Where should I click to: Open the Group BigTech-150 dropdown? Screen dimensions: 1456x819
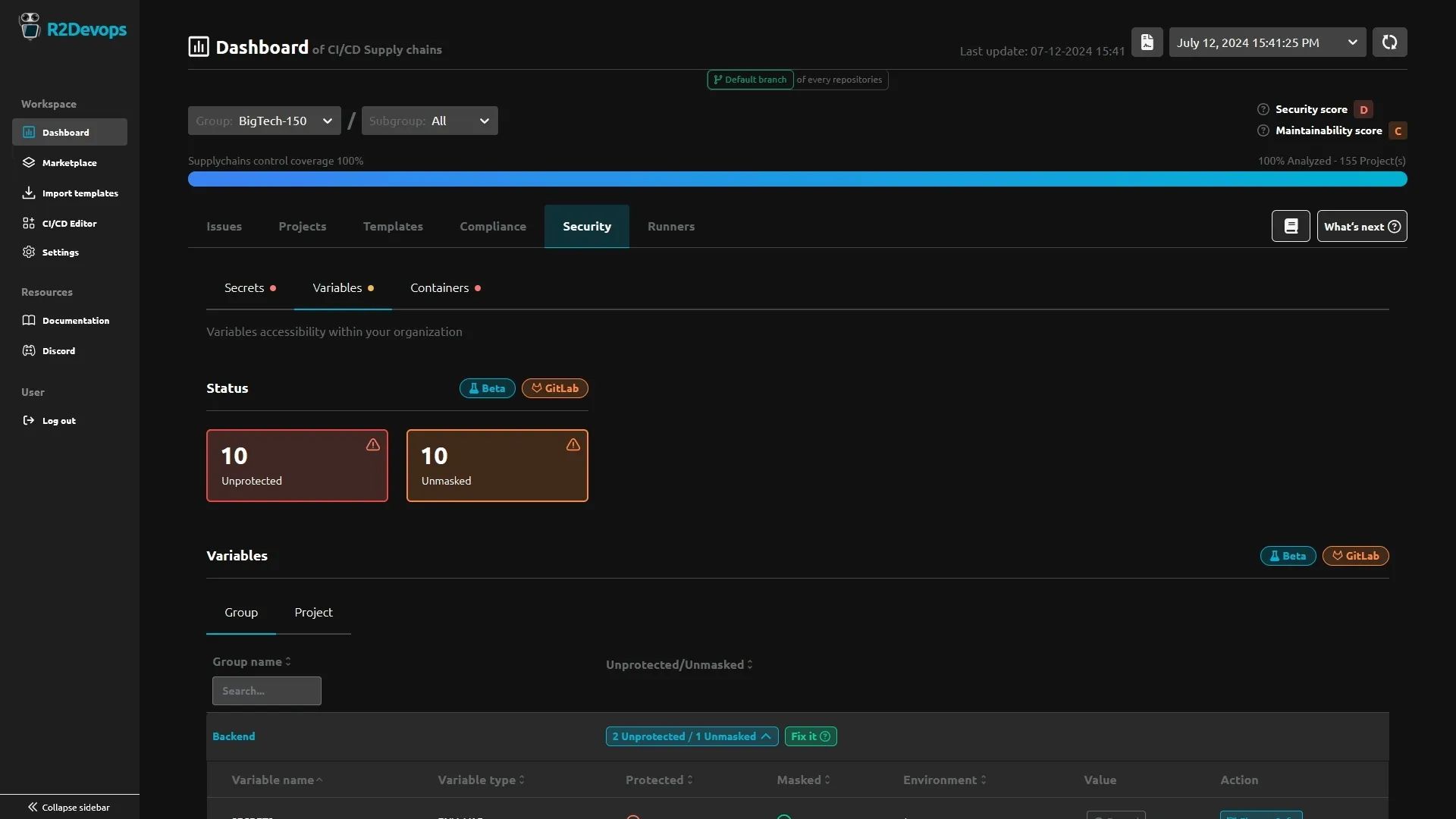pyautogui.click(x=264, y=121)
